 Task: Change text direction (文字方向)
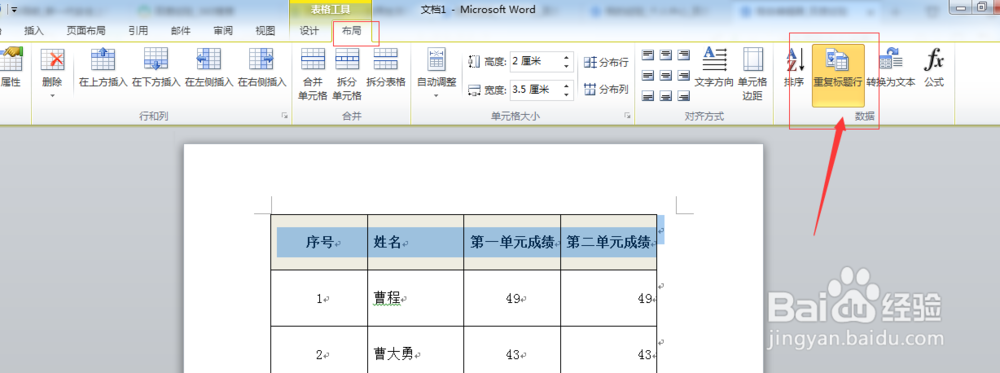[714, 67]
